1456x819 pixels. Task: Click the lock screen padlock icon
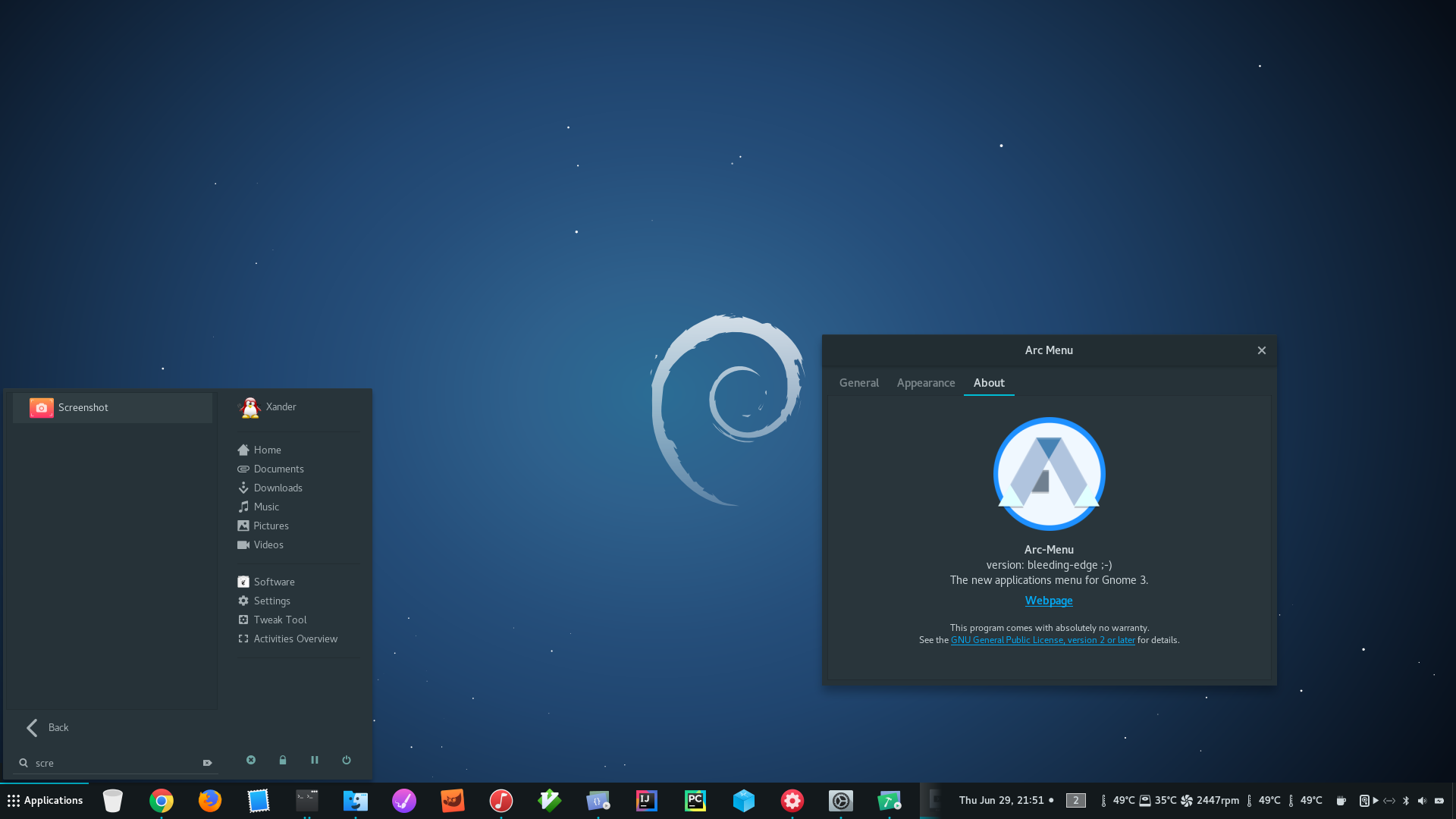pos(283,760)
